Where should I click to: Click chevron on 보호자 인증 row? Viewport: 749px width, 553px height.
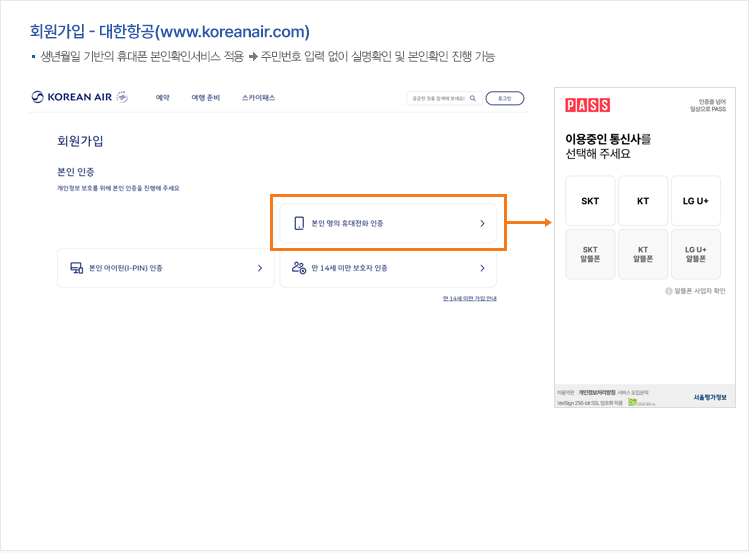tap(482, 268)
